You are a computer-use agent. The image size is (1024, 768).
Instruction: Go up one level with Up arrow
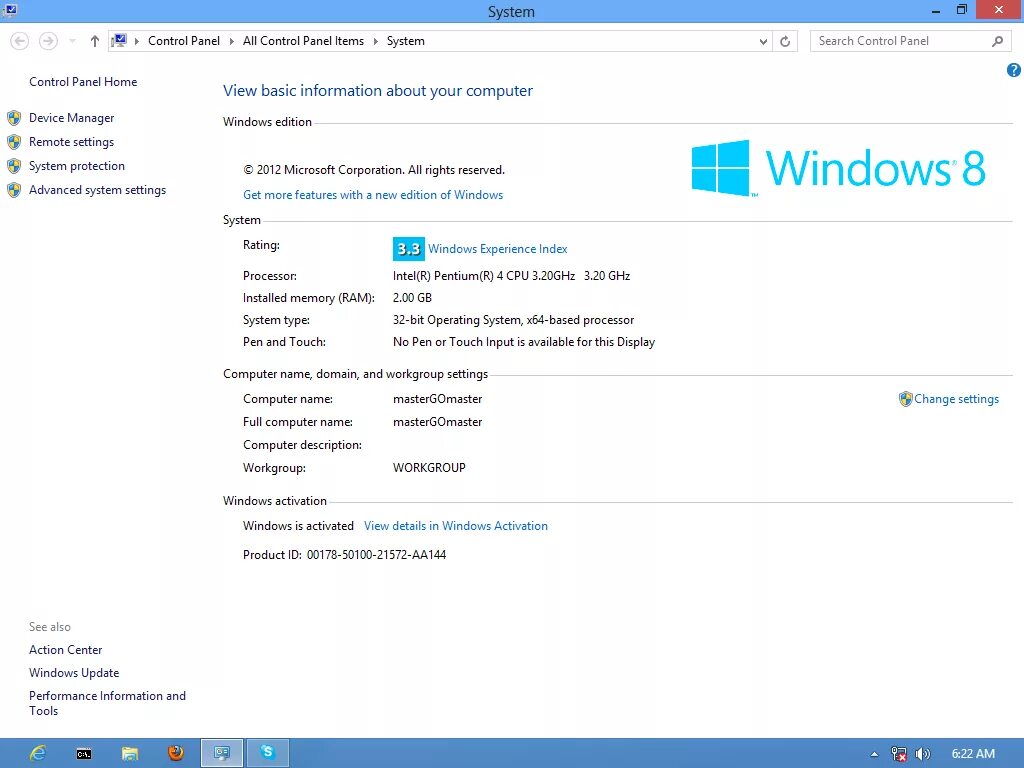point(95,41)
